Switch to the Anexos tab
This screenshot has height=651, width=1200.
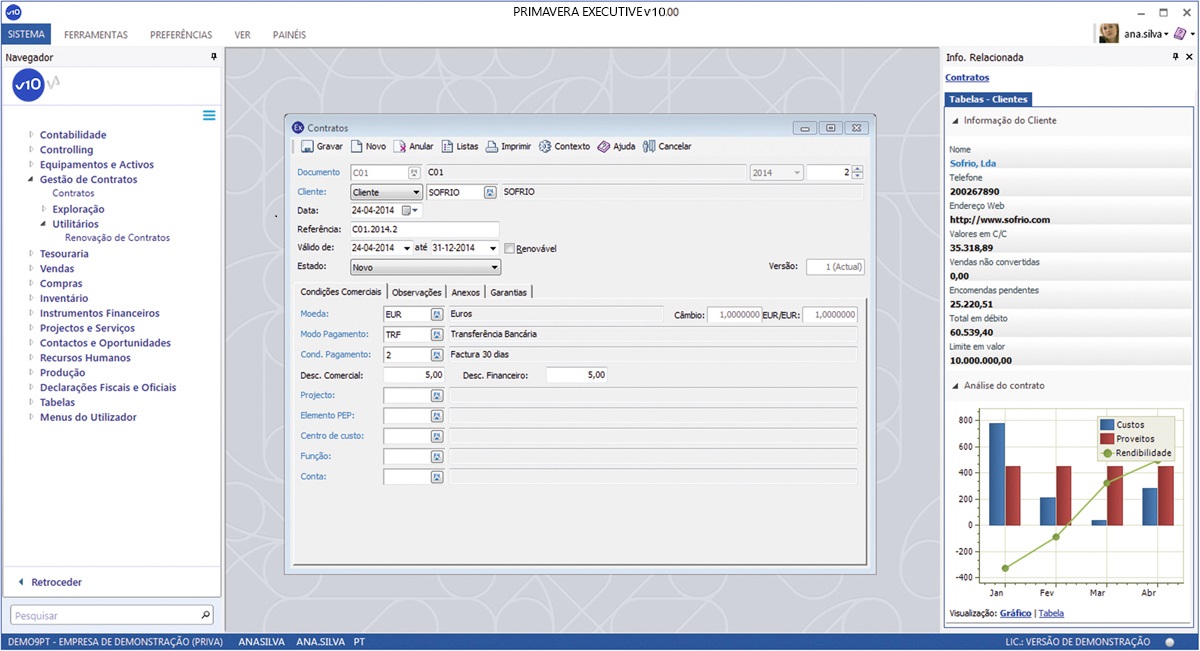466,292
